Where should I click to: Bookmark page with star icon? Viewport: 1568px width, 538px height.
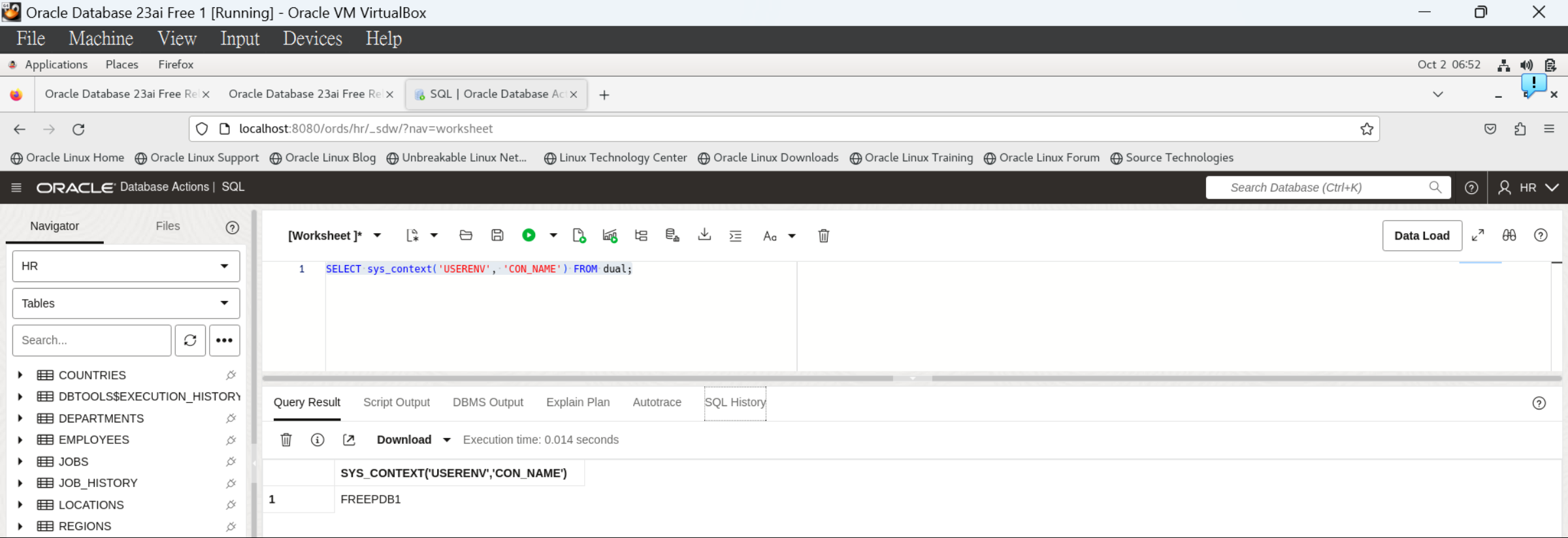click(1367, 129)
